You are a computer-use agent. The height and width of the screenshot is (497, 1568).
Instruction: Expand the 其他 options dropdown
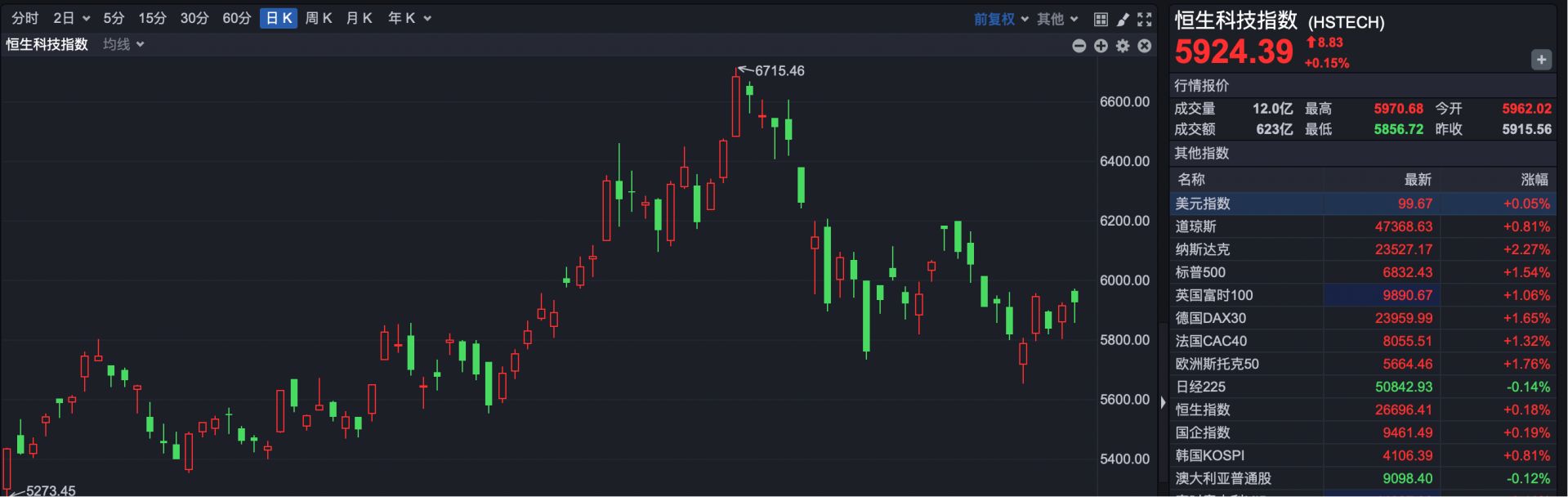click(1057, 19)
